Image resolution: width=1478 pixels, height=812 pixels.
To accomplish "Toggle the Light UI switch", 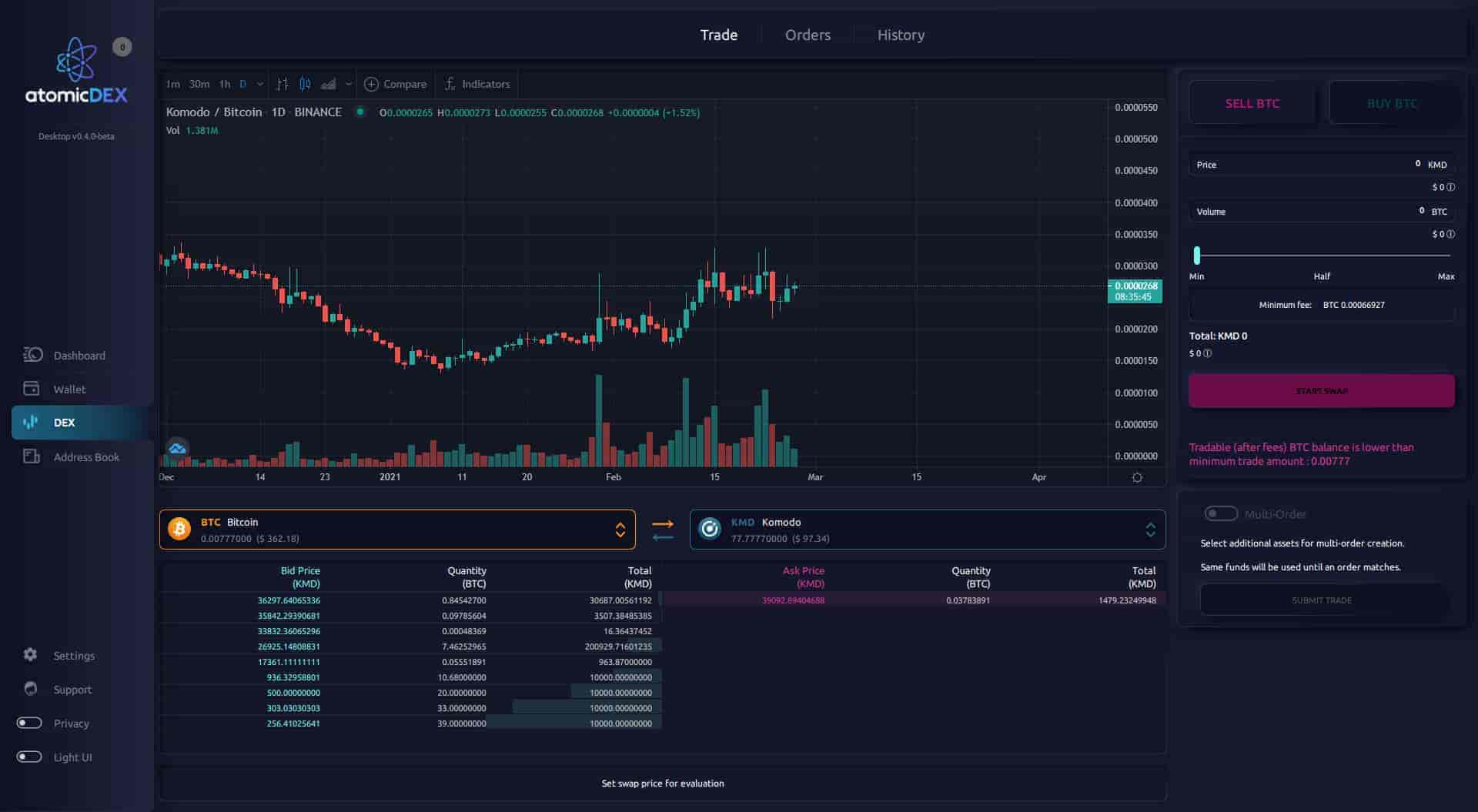I will (x=29, y=757).
